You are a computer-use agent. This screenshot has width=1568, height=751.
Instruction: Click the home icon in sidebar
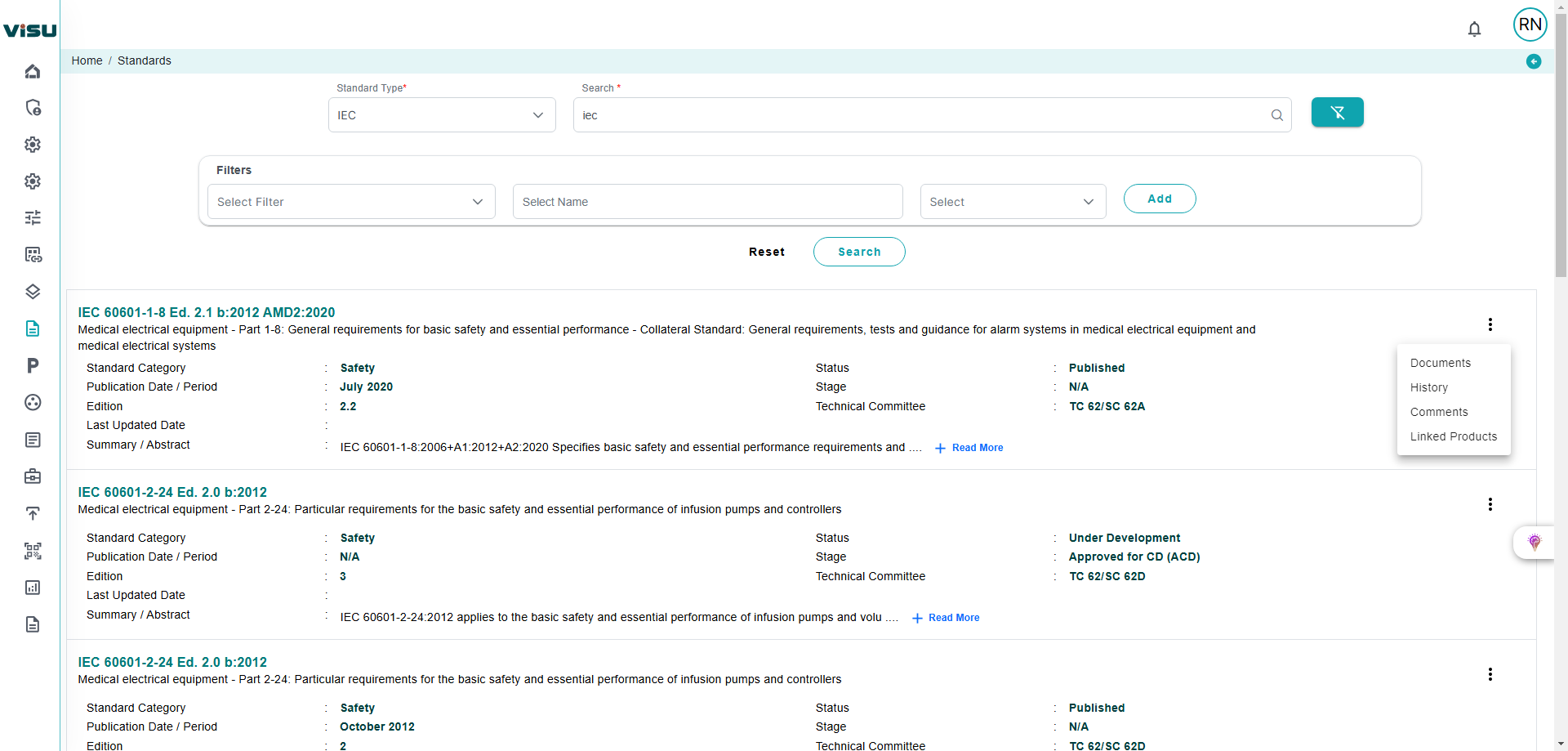click(x=33, y=71)
